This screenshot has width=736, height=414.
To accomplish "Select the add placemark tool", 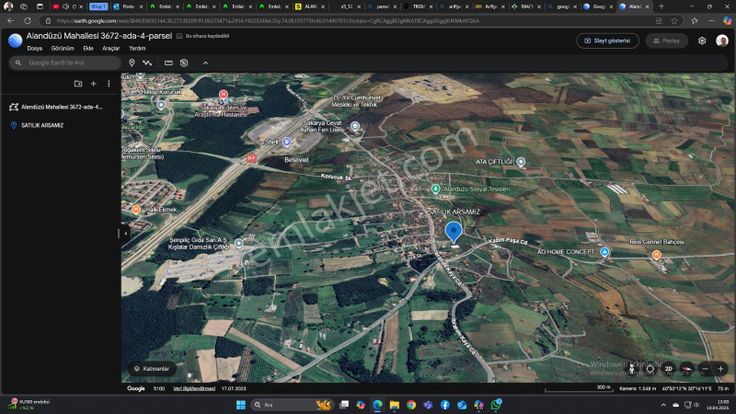I will click(132, 63).
